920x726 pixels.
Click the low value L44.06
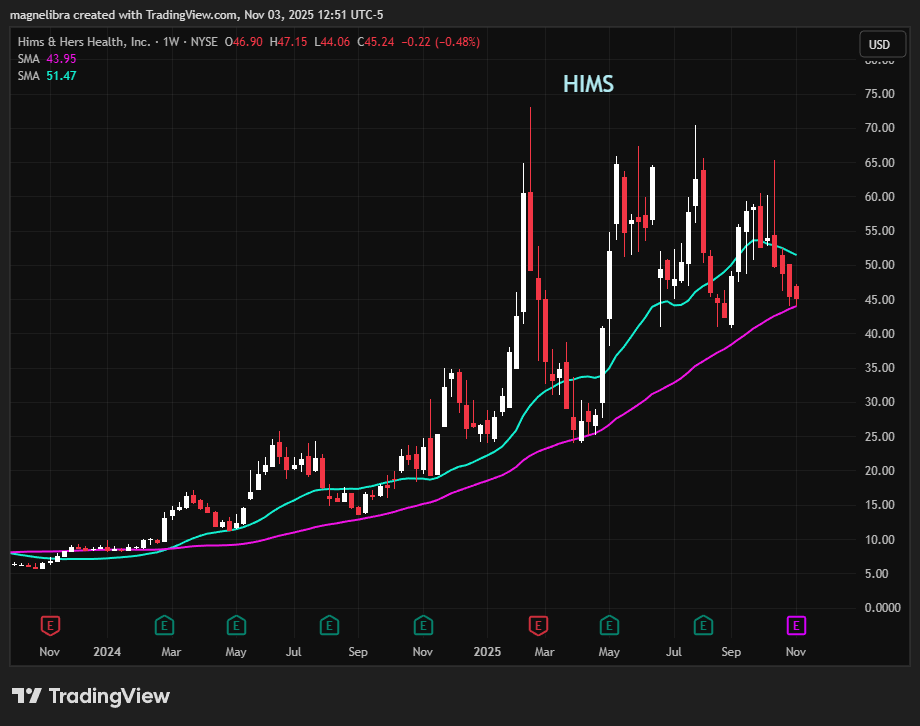(x=332, y=42)
